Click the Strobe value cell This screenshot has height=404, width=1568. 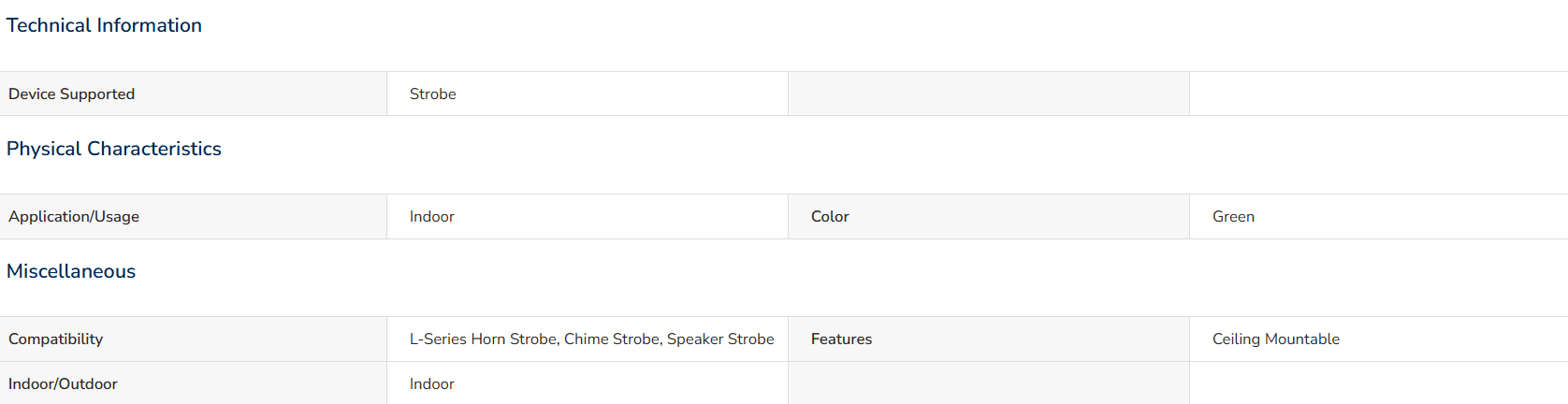coord(588,94)
